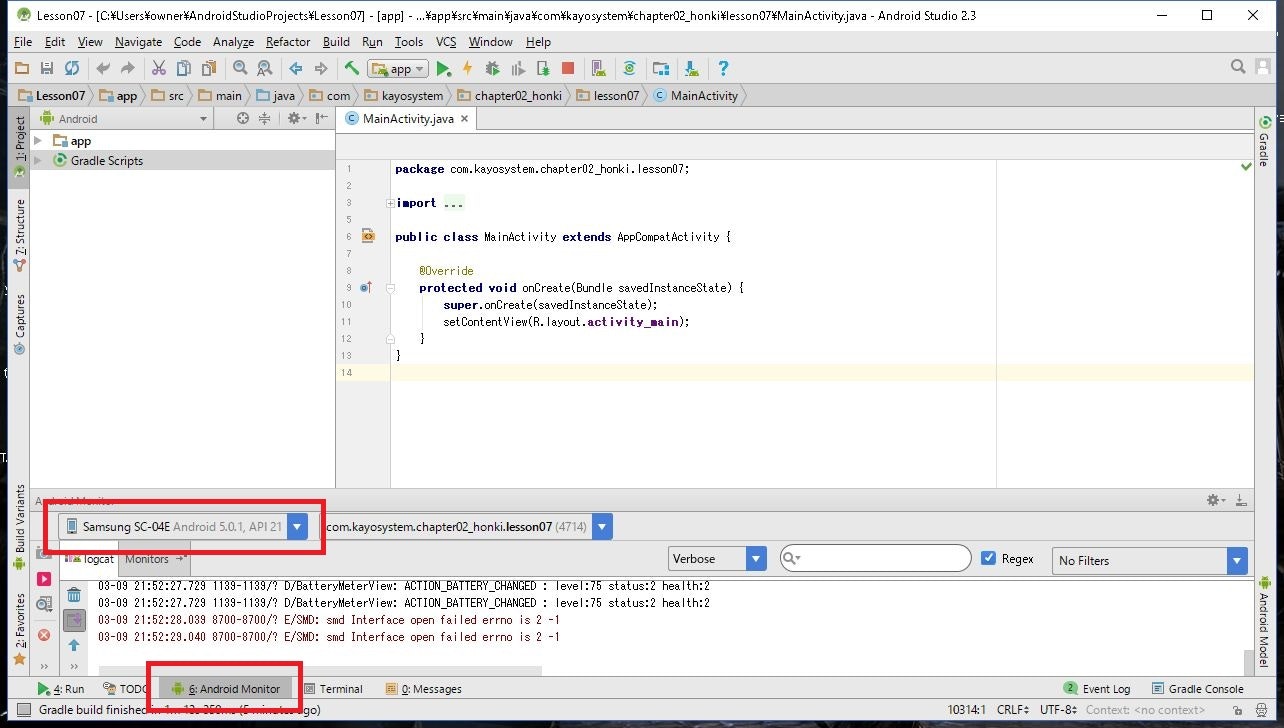Screen dimensions: 1284x728
Task: Navigate Forward with the right arrow
Action: [320, 68]
